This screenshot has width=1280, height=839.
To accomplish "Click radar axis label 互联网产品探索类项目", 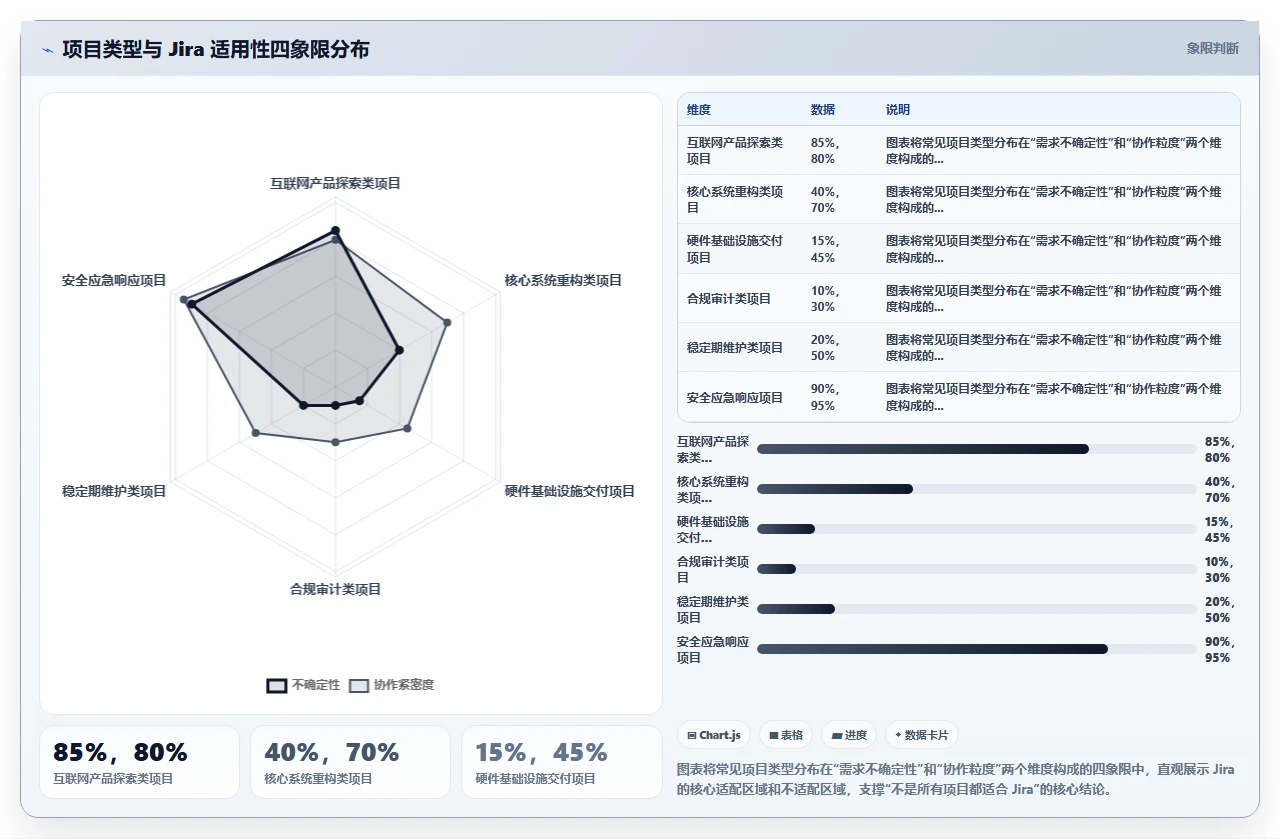I will [335, 183].
